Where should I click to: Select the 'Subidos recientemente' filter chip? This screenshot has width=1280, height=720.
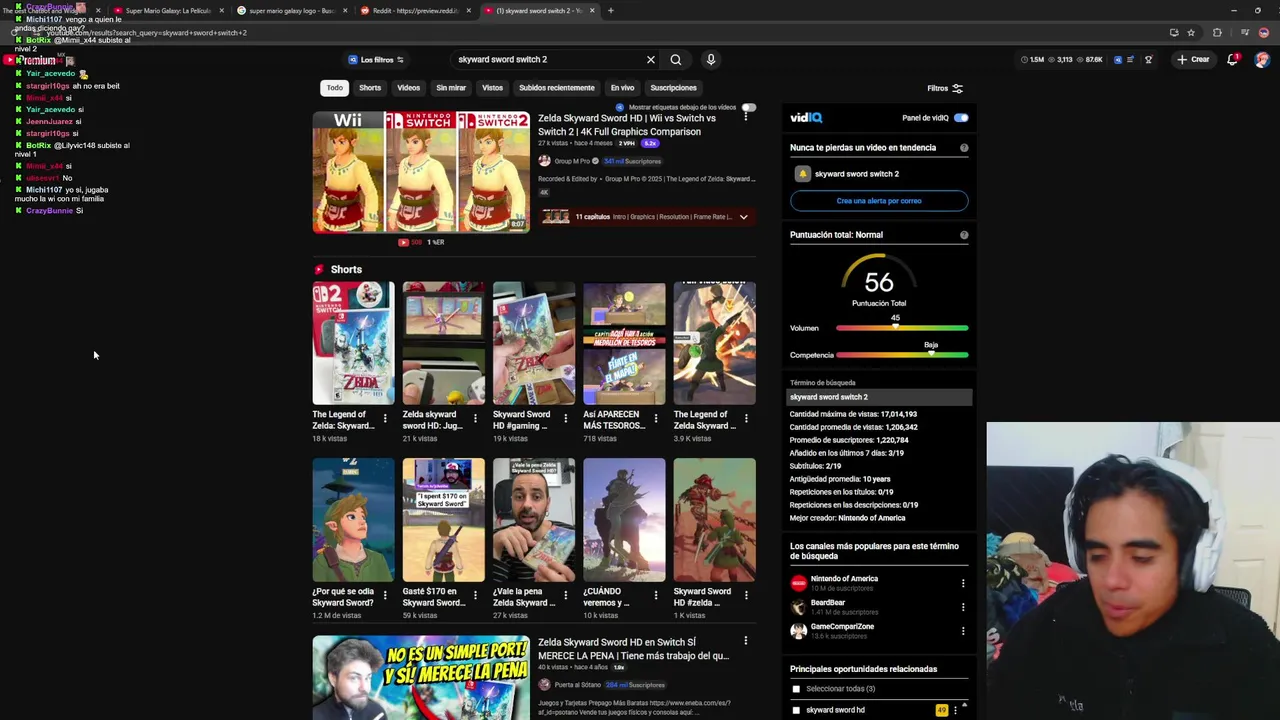pyautogui.click(x=557, y=88)
